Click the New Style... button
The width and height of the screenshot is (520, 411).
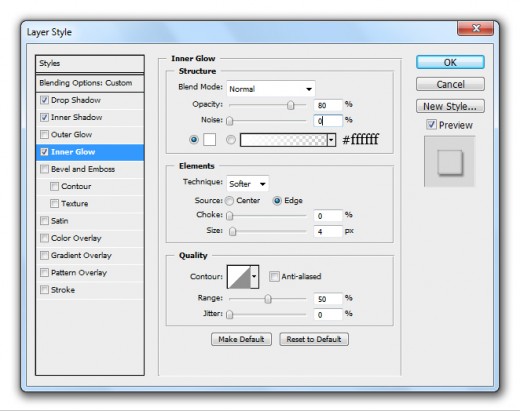[x=450, y=106]
